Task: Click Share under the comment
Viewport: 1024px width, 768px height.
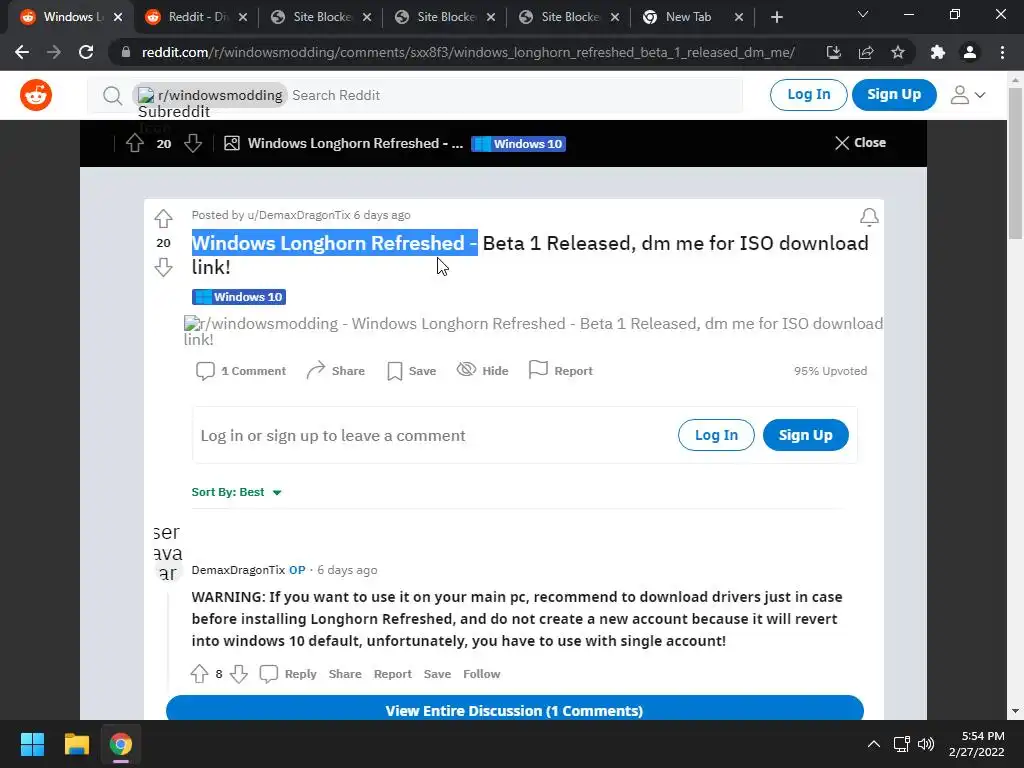Action: coord(345,674)
